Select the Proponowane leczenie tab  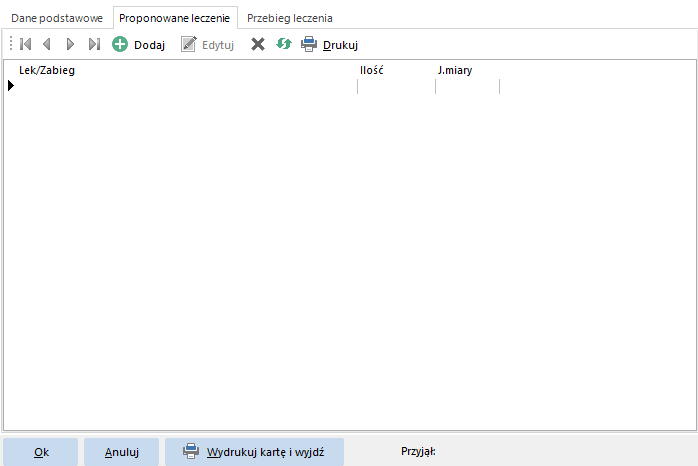pos(174,18)
